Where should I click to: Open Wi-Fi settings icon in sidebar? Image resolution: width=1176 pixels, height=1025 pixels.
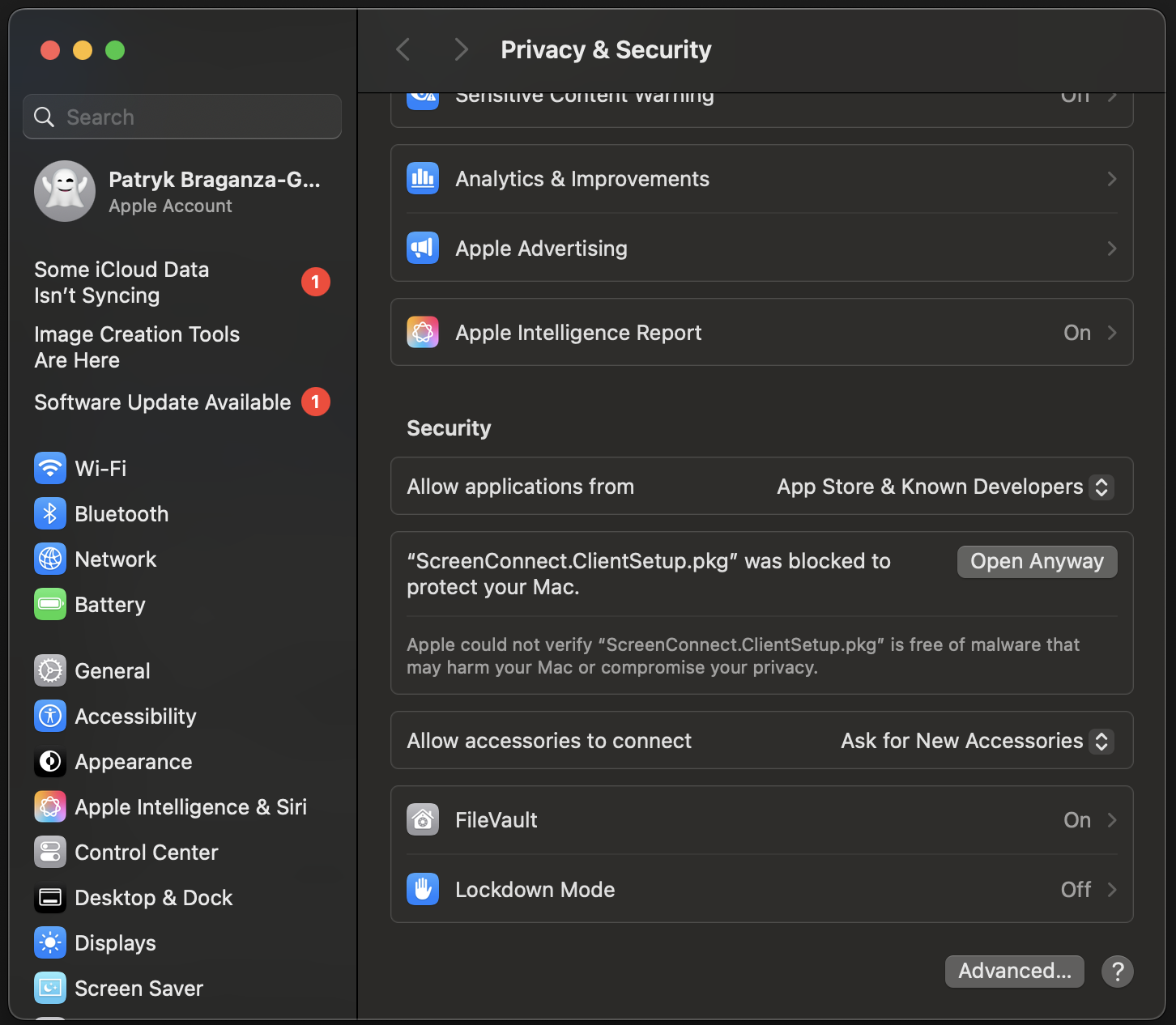tap(50, 468)
